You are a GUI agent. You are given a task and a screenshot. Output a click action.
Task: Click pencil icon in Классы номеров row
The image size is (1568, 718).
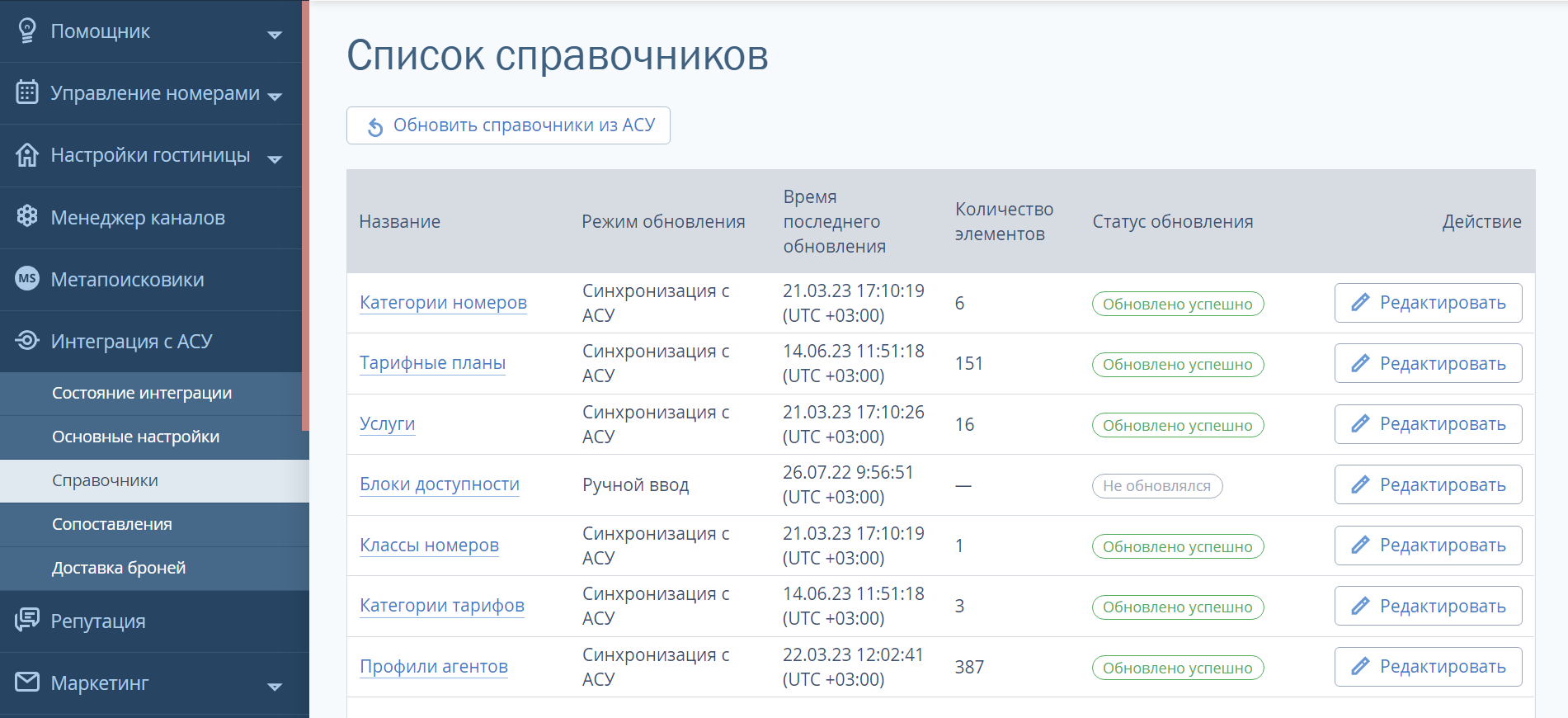pyautogui.click(x=1360, y=546)
